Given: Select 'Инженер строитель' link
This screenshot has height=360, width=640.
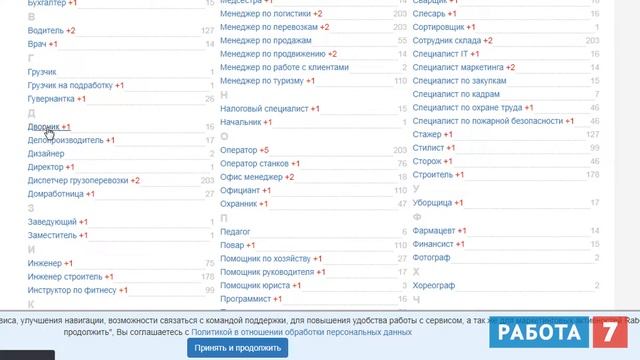Looking at the screenshot, I should pos(65,277).
